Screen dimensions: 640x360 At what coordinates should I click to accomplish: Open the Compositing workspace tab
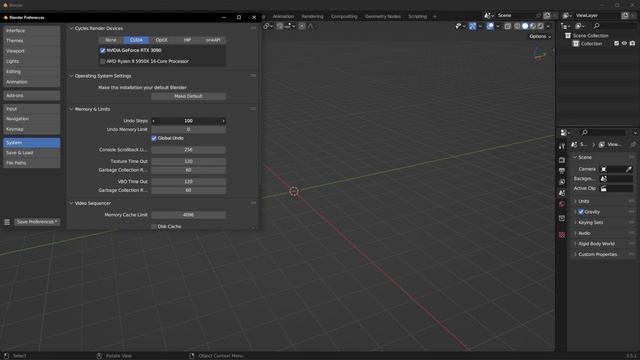pyautogui.click(x=344, y=17)
